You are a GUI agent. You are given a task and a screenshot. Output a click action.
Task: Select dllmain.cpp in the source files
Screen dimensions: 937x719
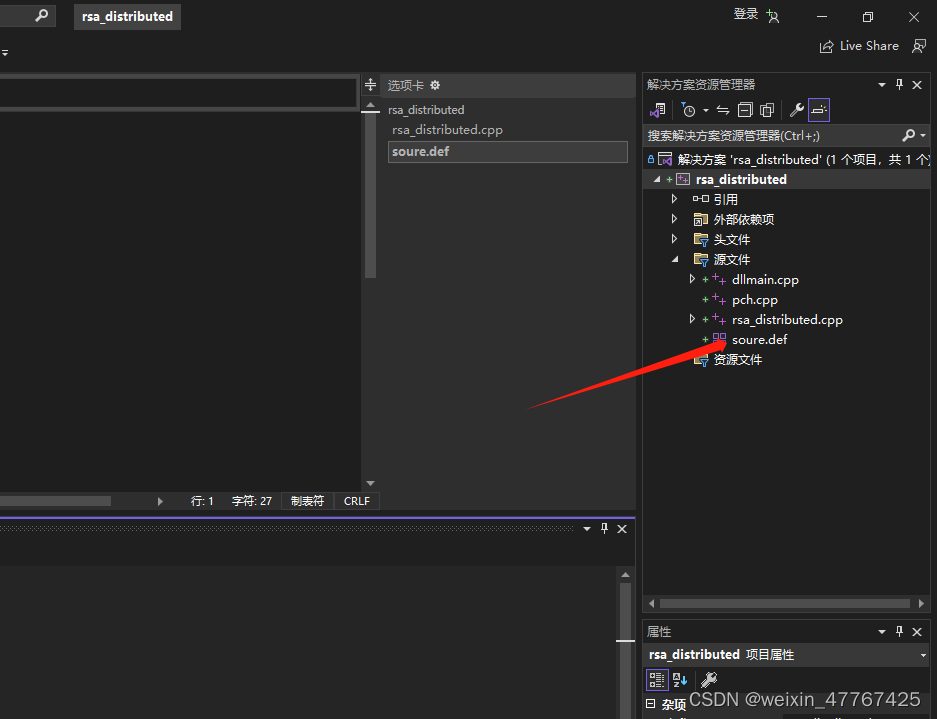(765, 279)
